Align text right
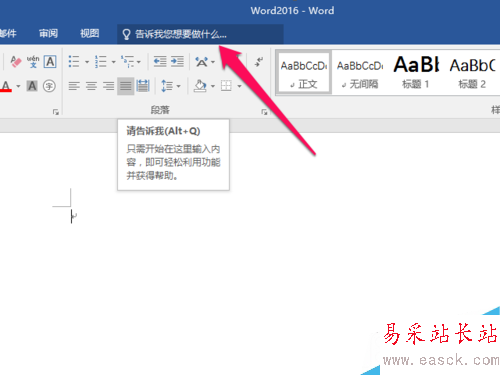Viewport: 500px width, 375px height. point(108,86)
